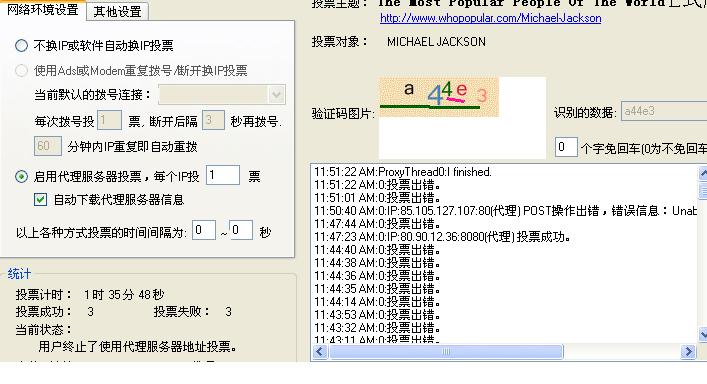707x384 pixels.
Task: Select the Ads或Modem重复拨号 radio option
Action: pos(21,71)
